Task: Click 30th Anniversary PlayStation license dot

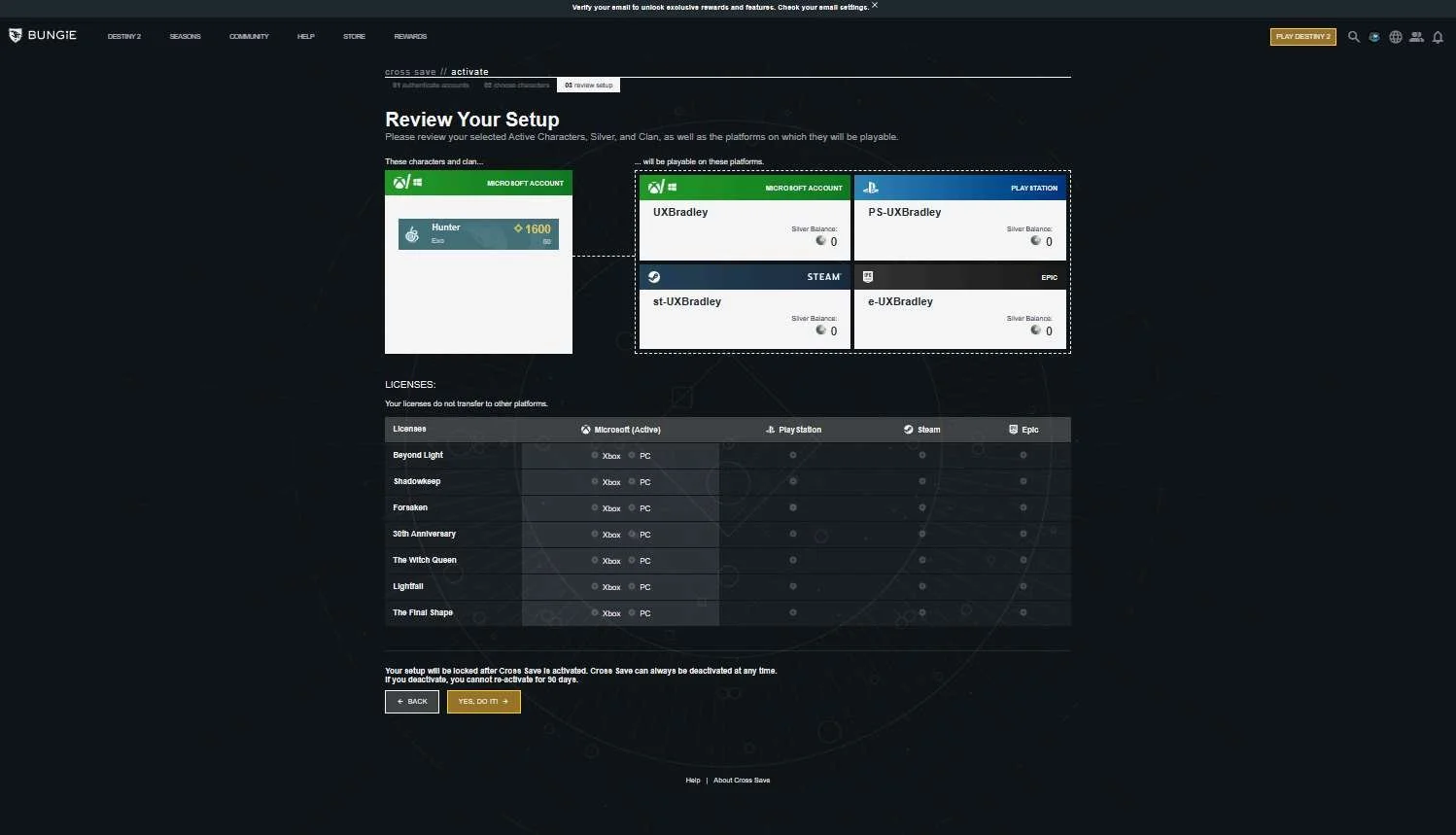Action: point(793,534)
